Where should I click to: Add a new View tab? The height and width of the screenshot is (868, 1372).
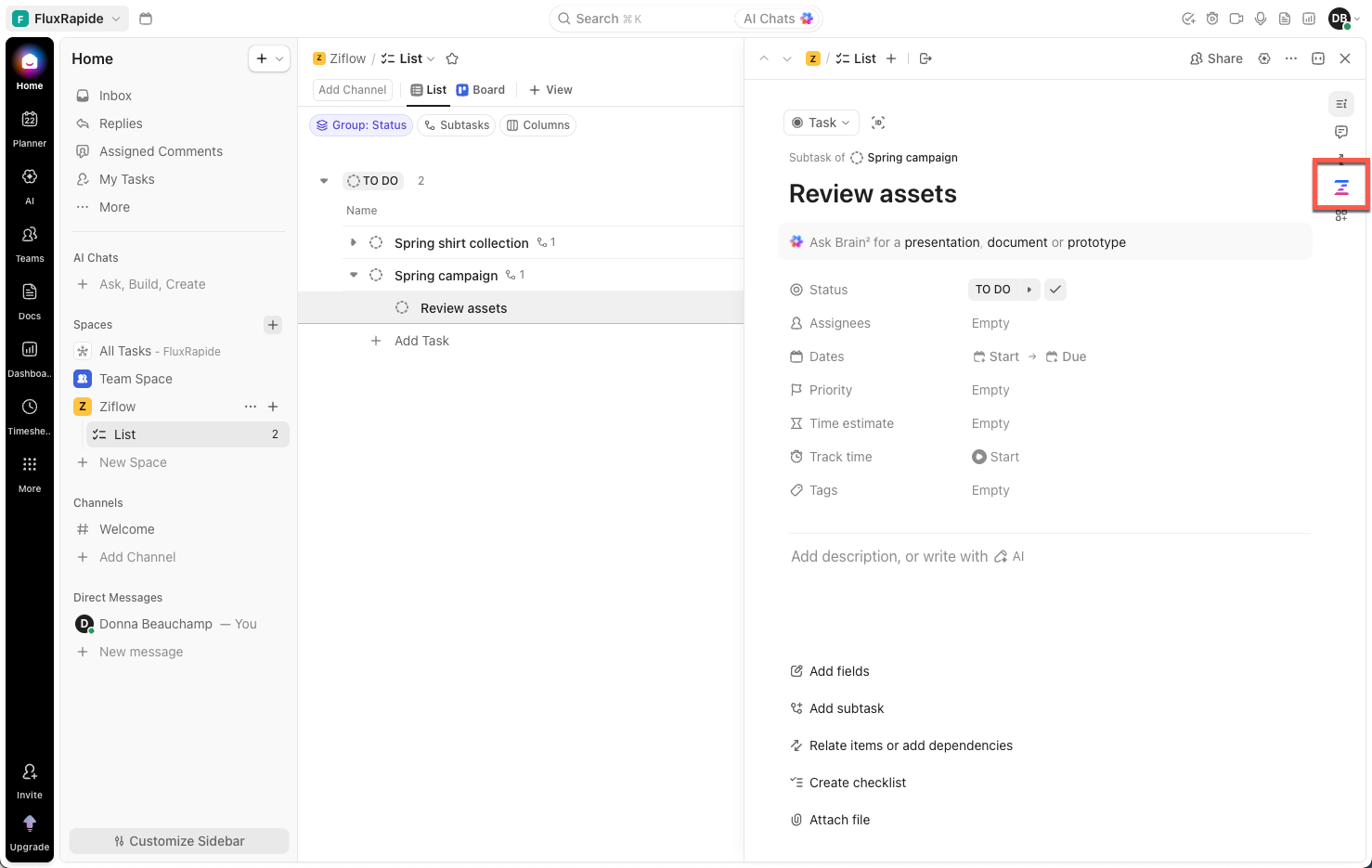tap(550, 90)
